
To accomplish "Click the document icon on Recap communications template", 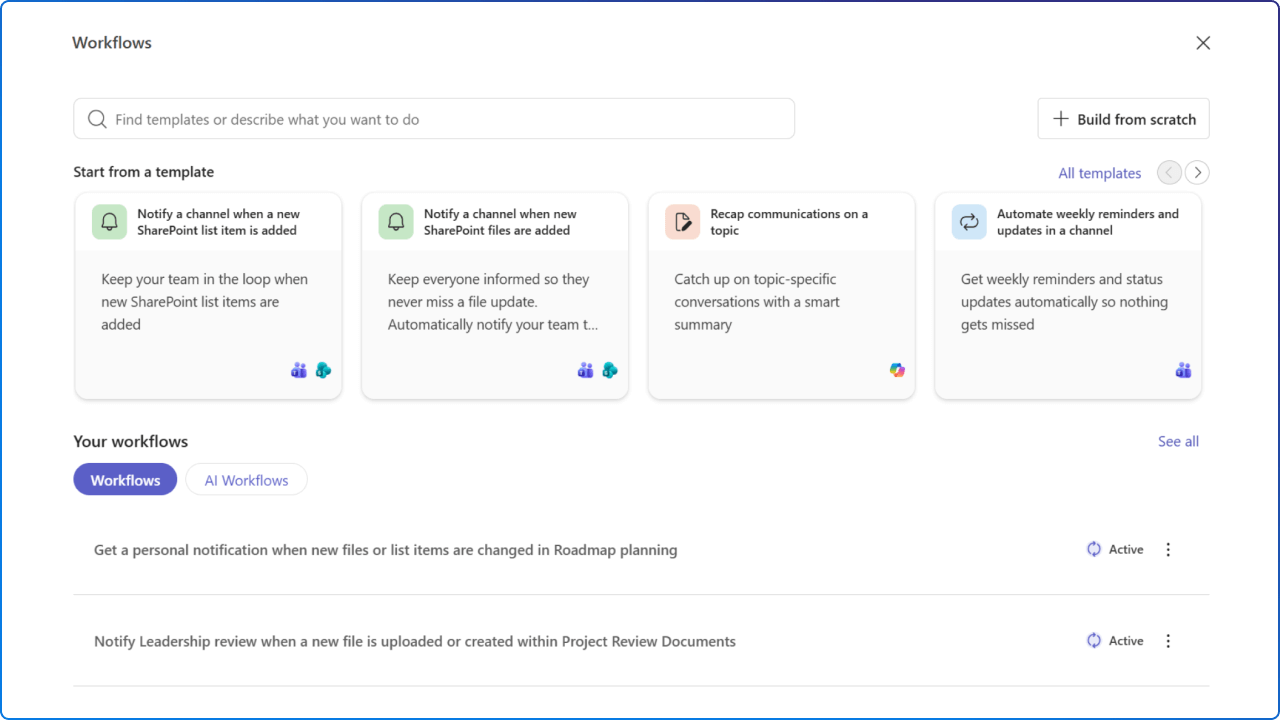I will (682, 221).
